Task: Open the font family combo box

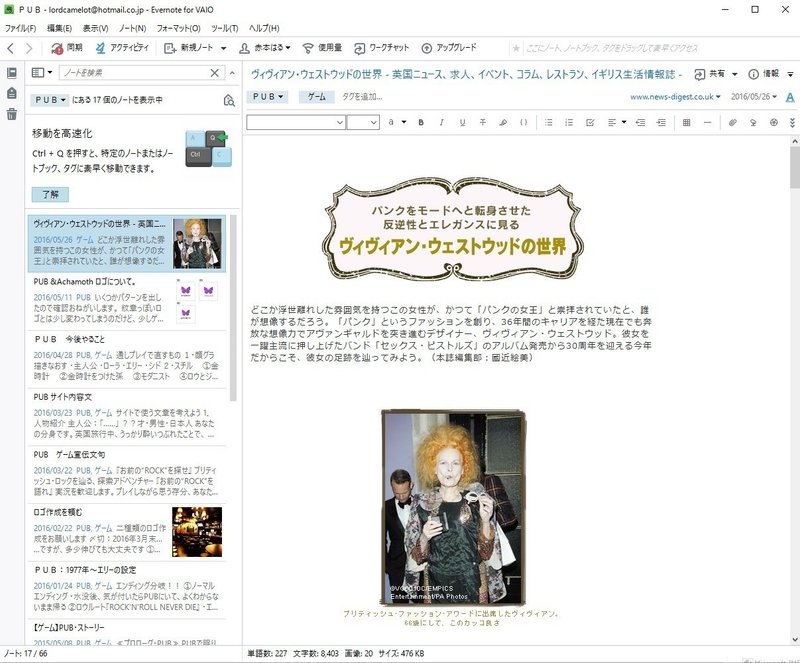Action: (x=296, y=122)
